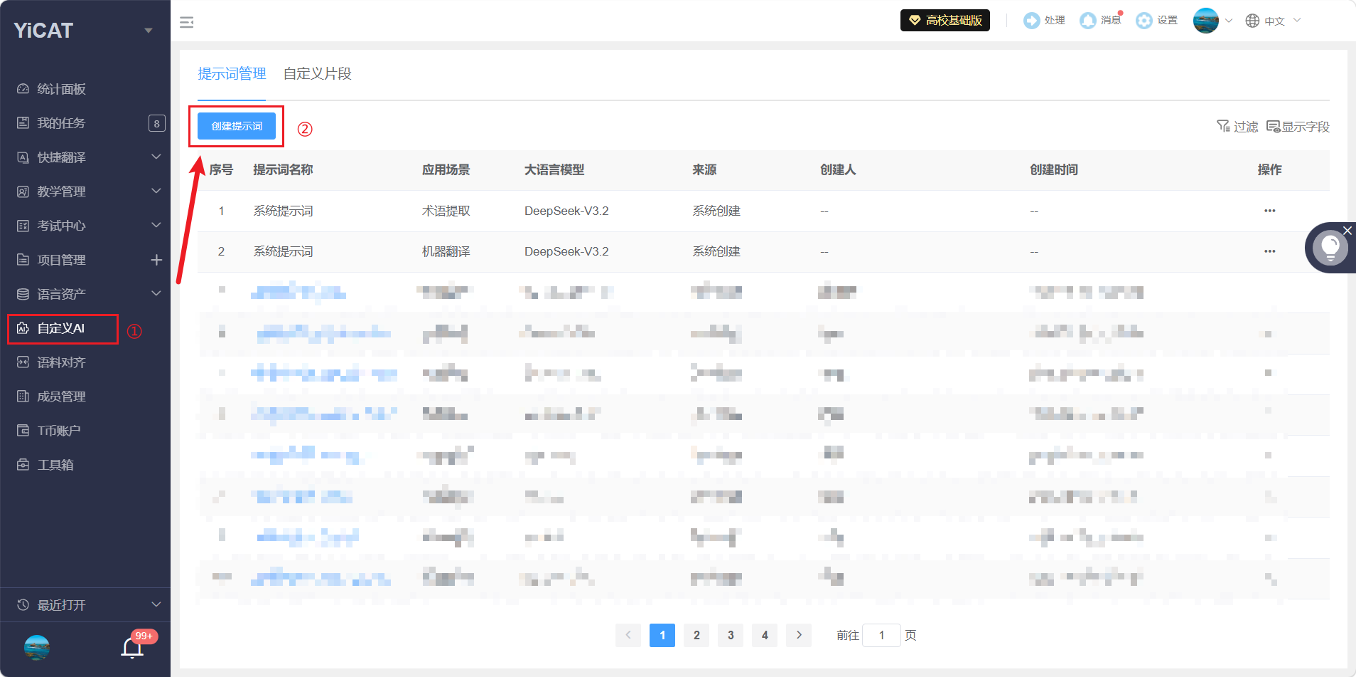Open 消息 messages in the top bar
Image resolution: width=1356 pixels, height=678 pixels.
tap(1100, 20)
